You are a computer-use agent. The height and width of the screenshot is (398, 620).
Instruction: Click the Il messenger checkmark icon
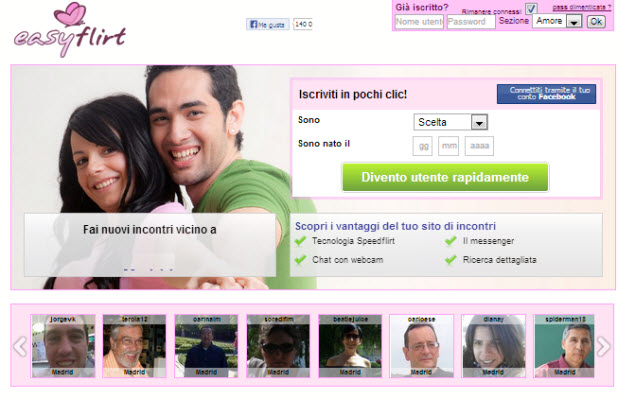point(451,241)
